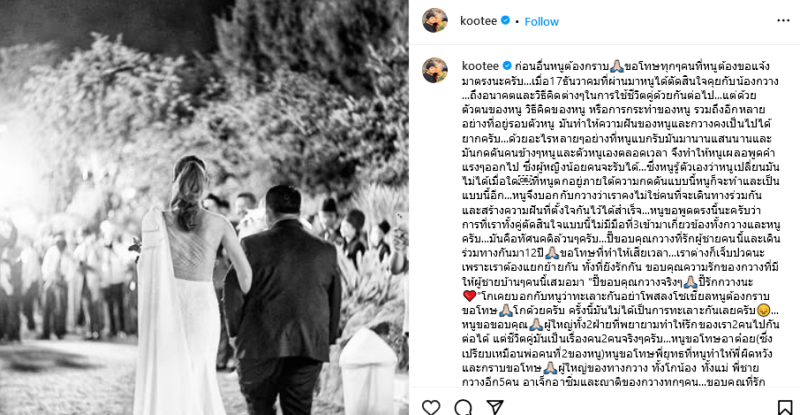The image size is (800, 415).
Task: Click the red heart emoji in the caption
Action: tap(469, 296)
